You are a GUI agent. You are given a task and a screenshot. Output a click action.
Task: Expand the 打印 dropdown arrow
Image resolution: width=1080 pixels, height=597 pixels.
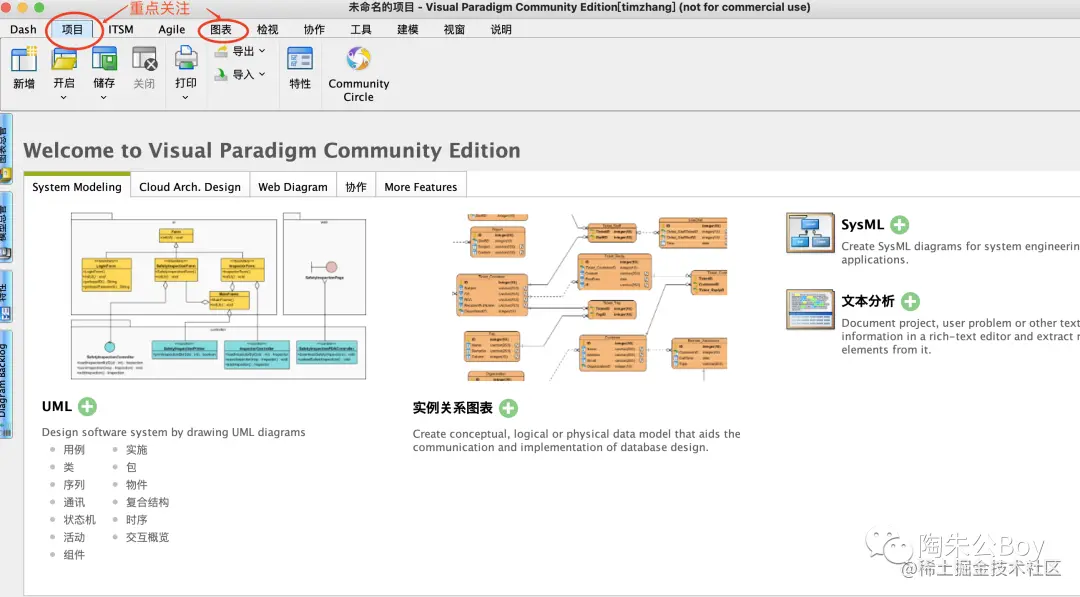(185, 98)
